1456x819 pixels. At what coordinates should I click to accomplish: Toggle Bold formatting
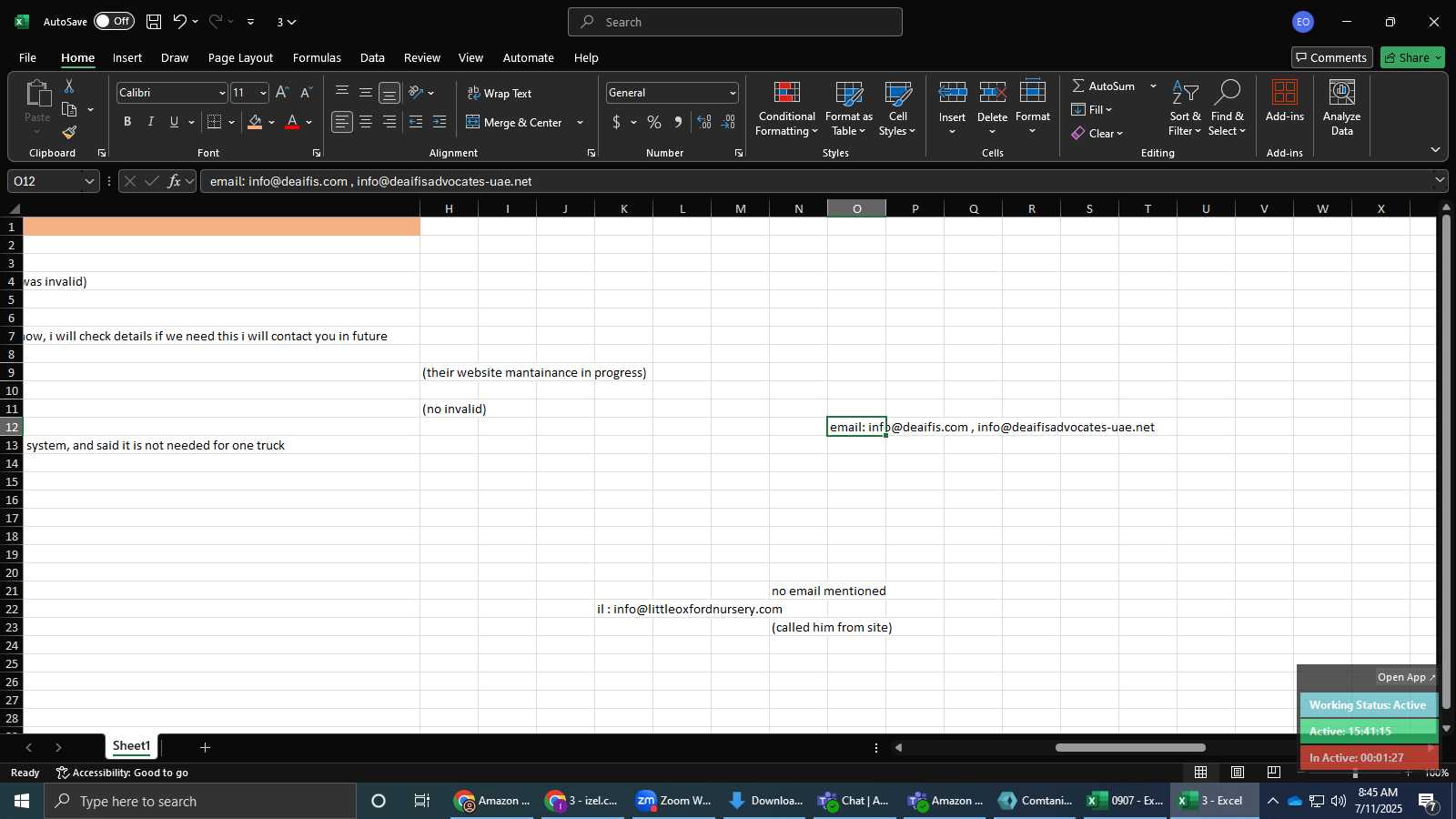[x=127, y=122]
